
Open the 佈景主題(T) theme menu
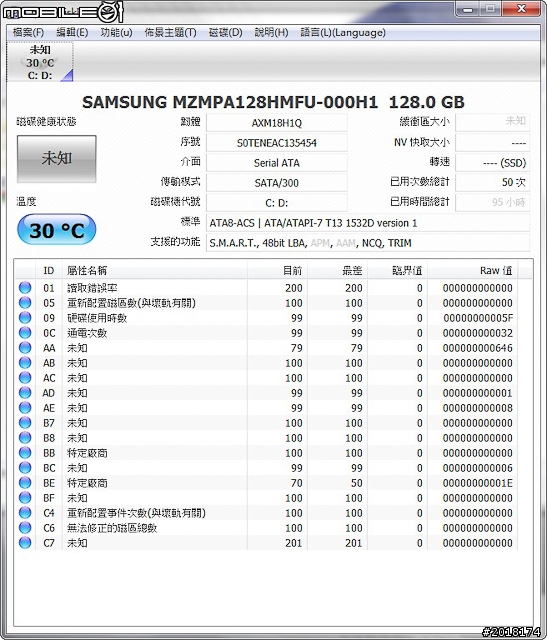(x=170, y=32)
